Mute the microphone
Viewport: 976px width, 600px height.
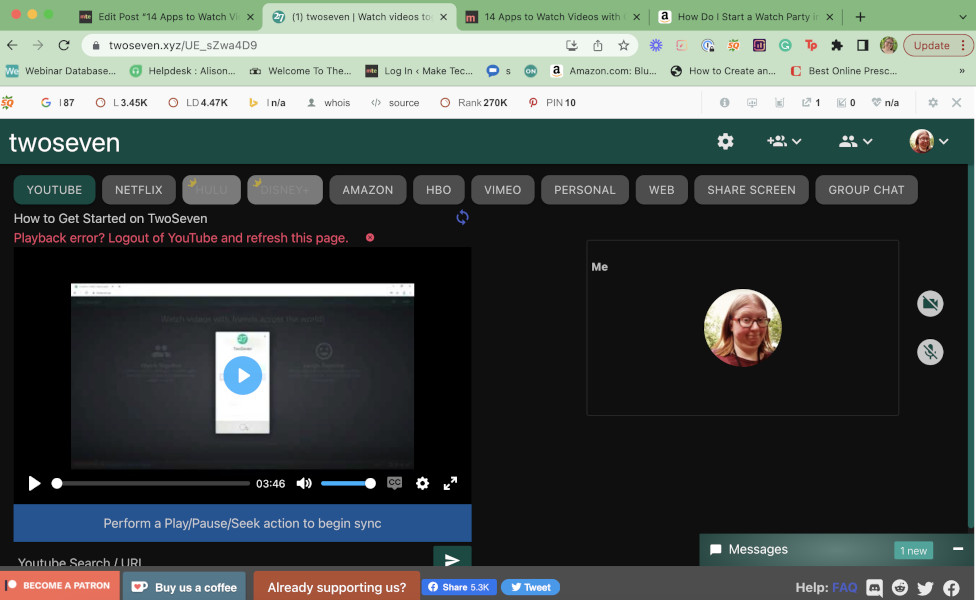tap(930, 352)
